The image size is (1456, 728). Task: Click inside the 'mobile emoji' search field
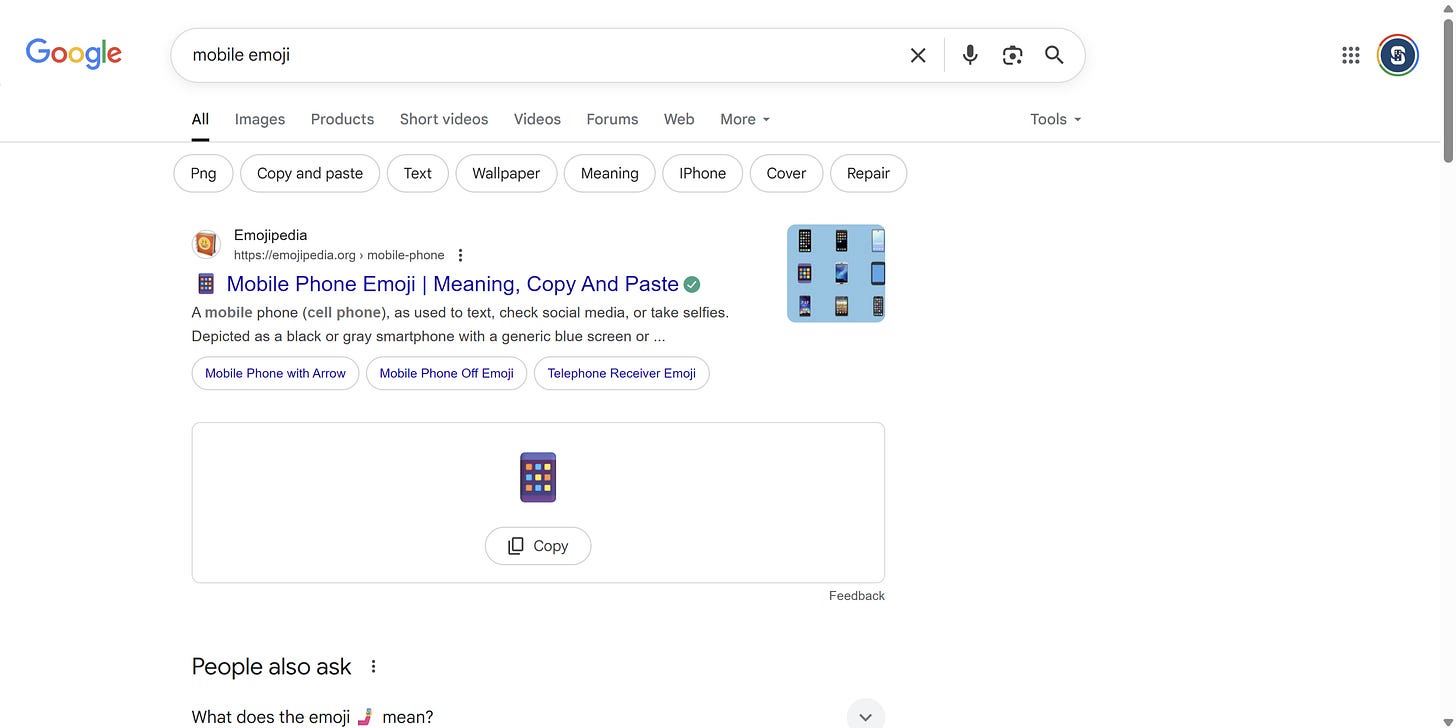click(540, 55)
